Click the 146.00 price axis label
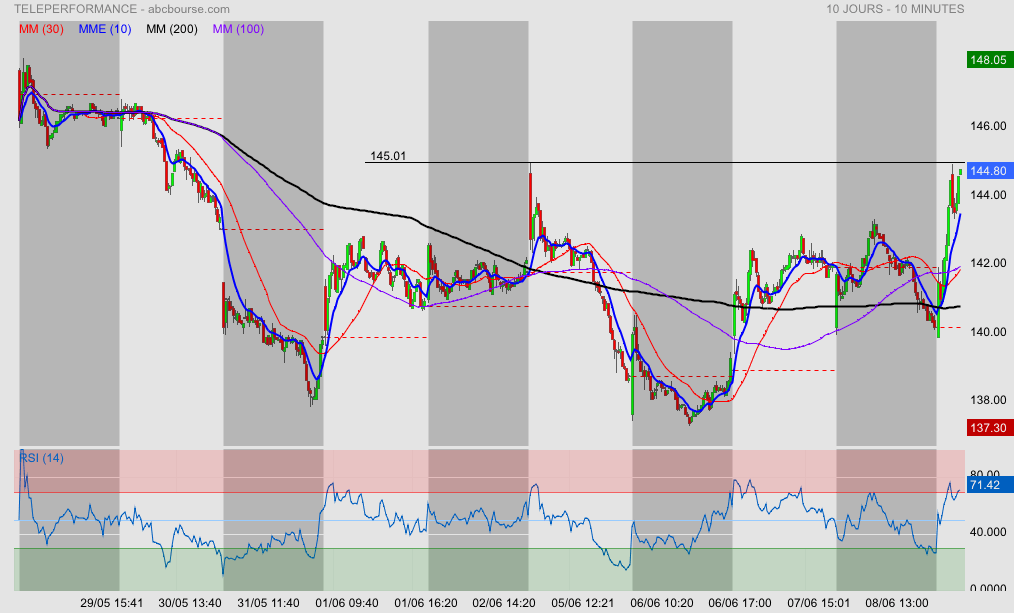 (x=988, y=126)
